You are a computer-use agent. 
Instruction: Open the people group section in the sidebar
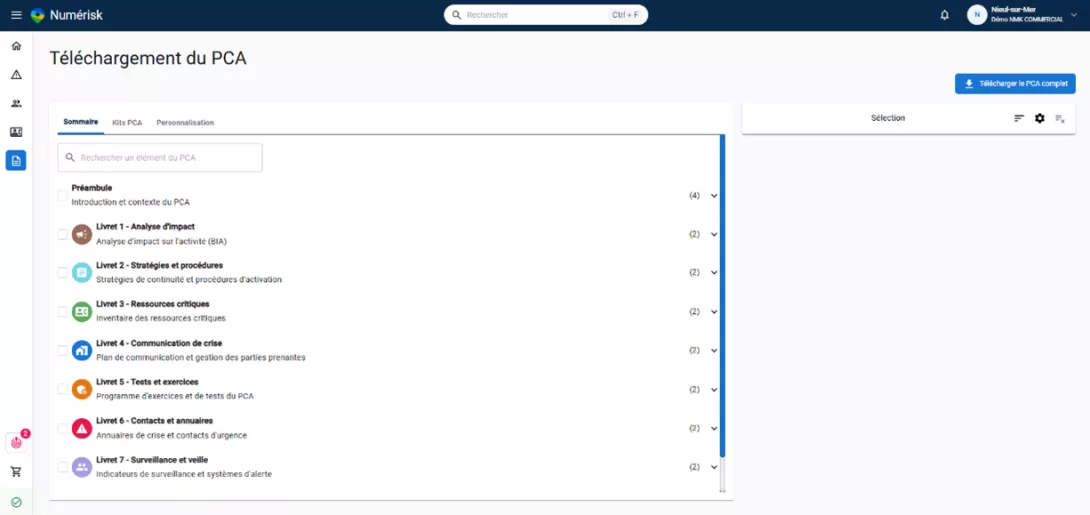(x=16, y=104)
